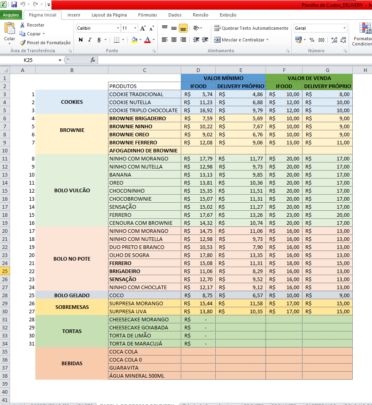Align text to bottom of cell
This screenshot has height=405, width=372.
(x=183, y=28)
